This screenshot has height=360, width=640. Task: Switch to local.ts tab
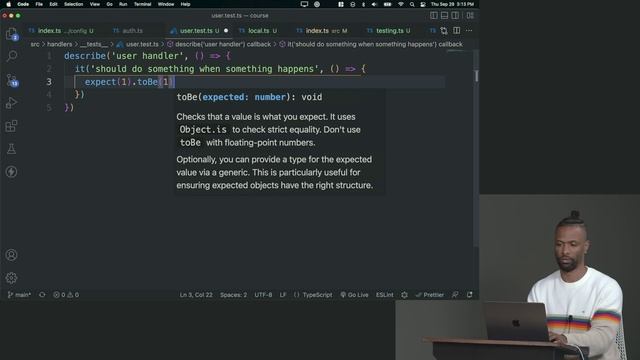[x=258, y=31]
